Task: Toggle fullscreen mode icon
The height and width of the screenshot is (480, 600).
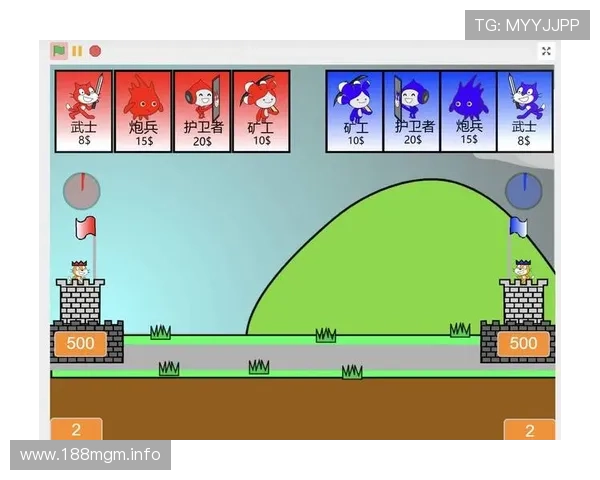Action: [x=546, y=51]
